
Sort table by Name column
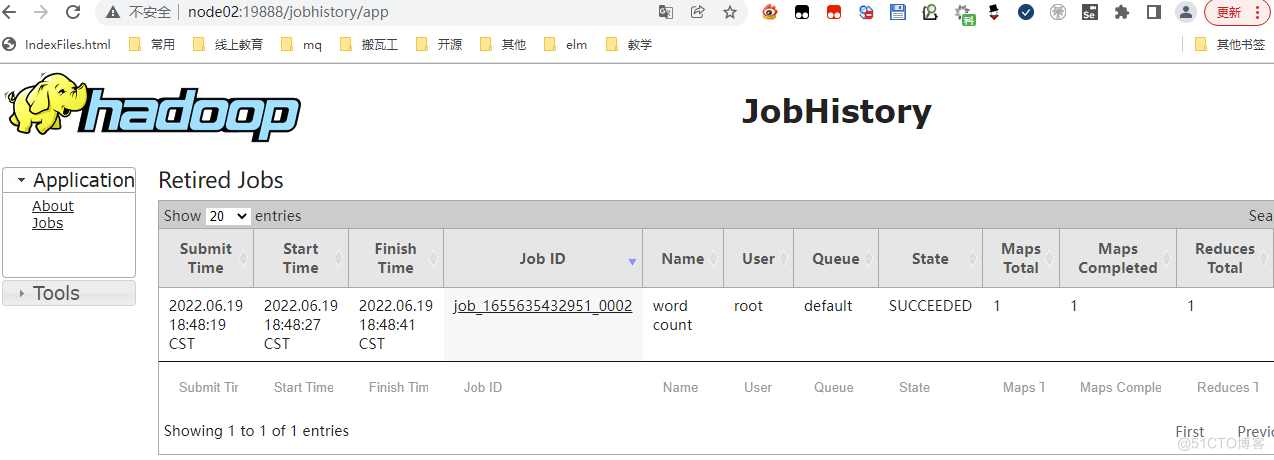click(683, 258)
